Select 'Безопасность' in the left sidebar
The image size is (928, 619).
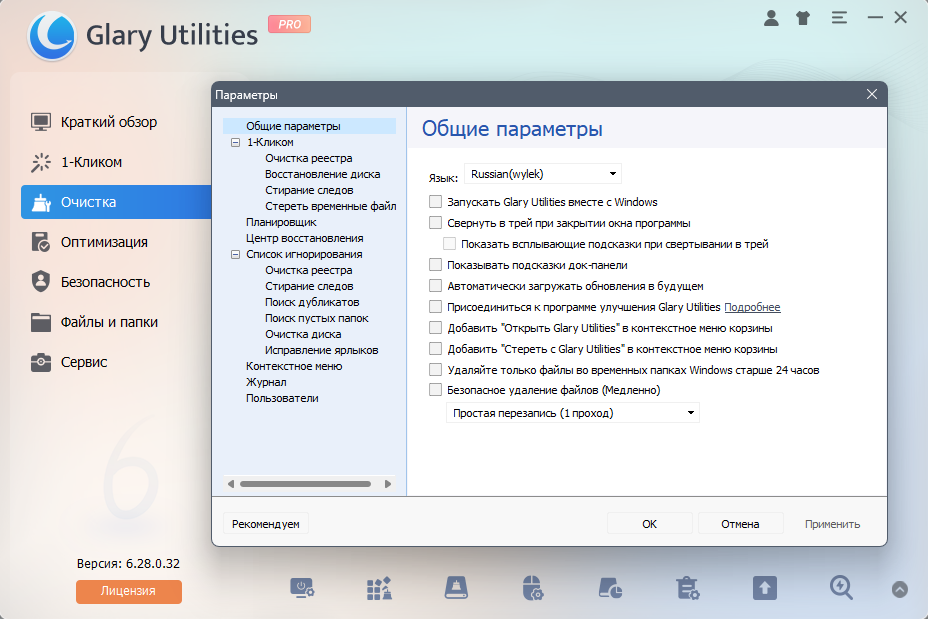[x=105, y=282]
